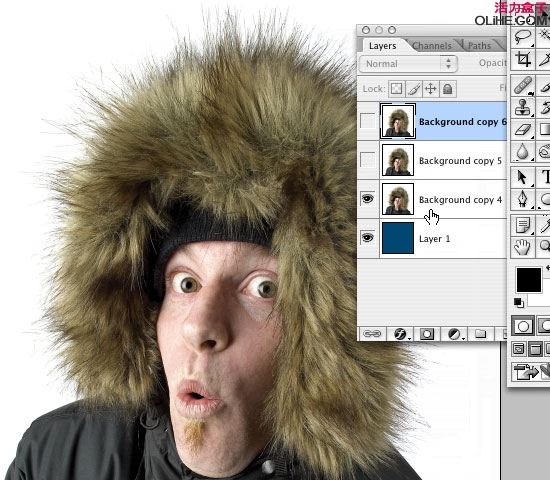Select the Hand tool
This screenshot has height=480, width=550.
(x=523, y=247)
